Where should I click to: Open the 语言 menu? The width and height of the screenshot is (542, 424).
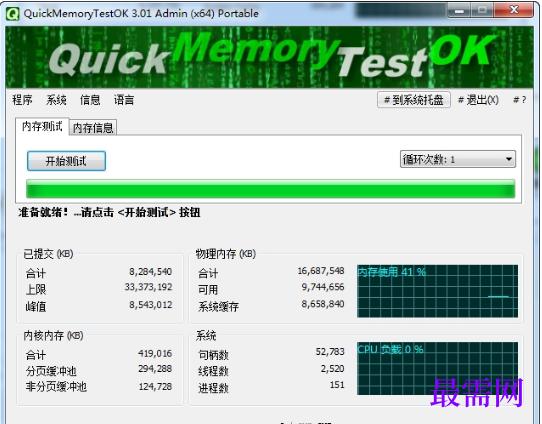point(124,100)
